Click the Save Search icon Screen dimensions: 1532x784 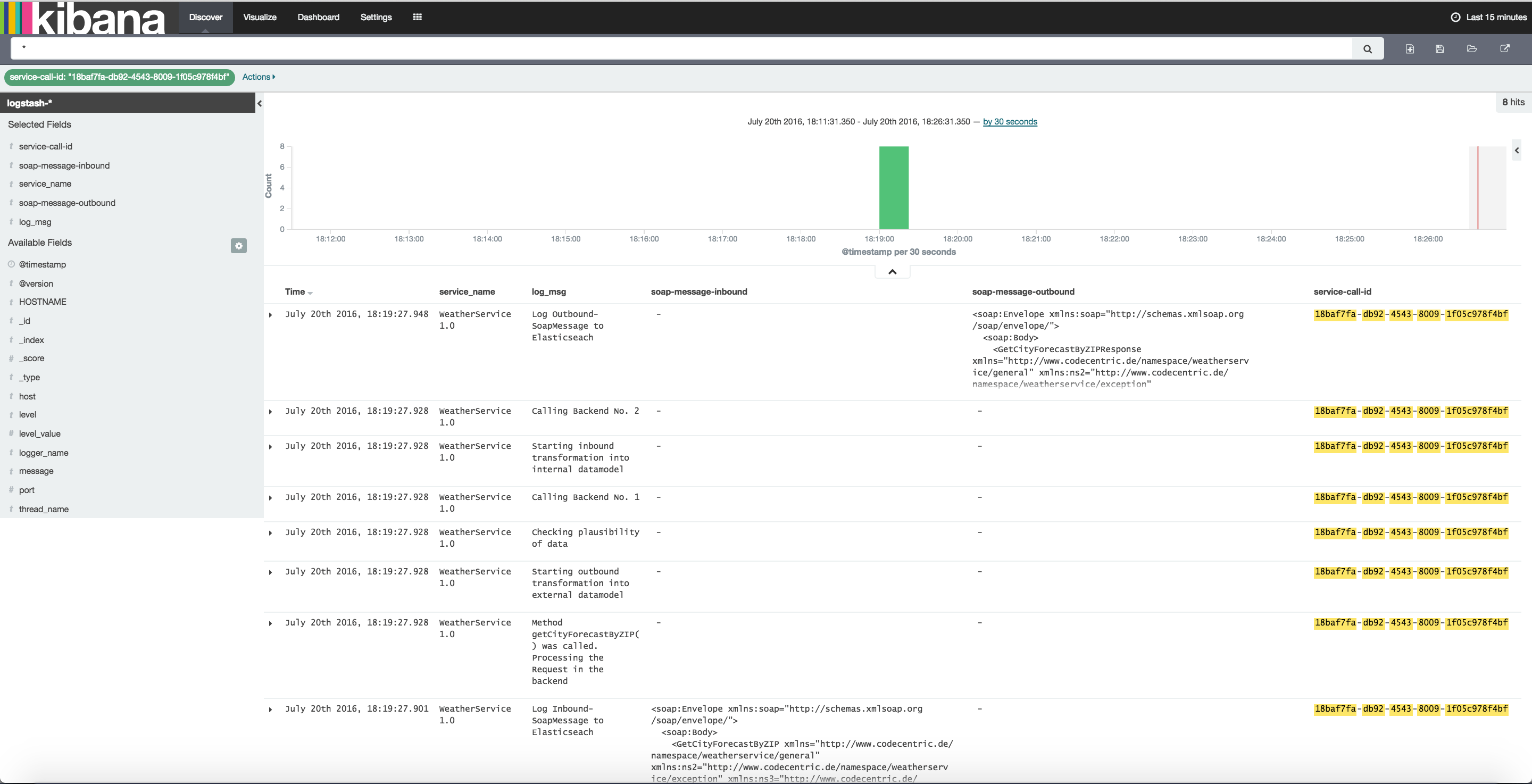(1440, 49)
